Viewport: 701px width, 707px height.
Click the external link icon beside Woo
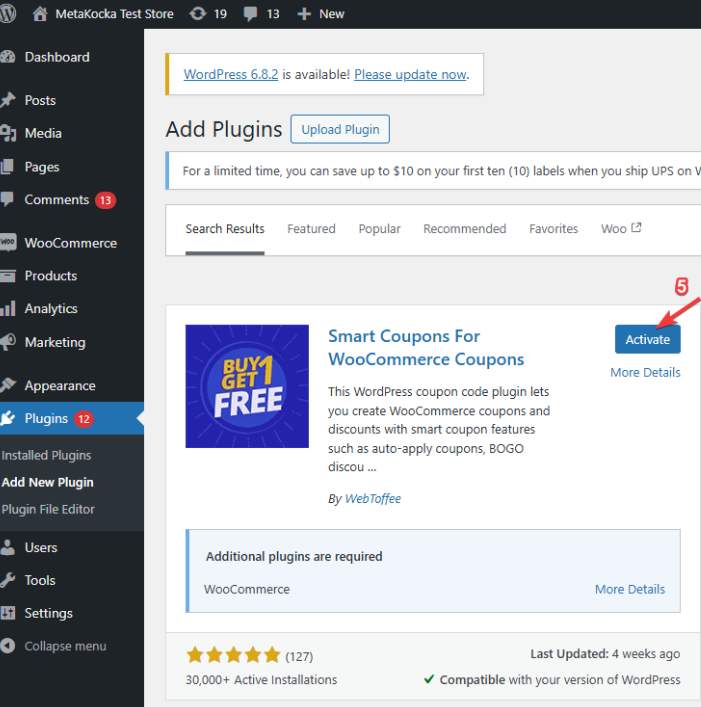point(636,228)
